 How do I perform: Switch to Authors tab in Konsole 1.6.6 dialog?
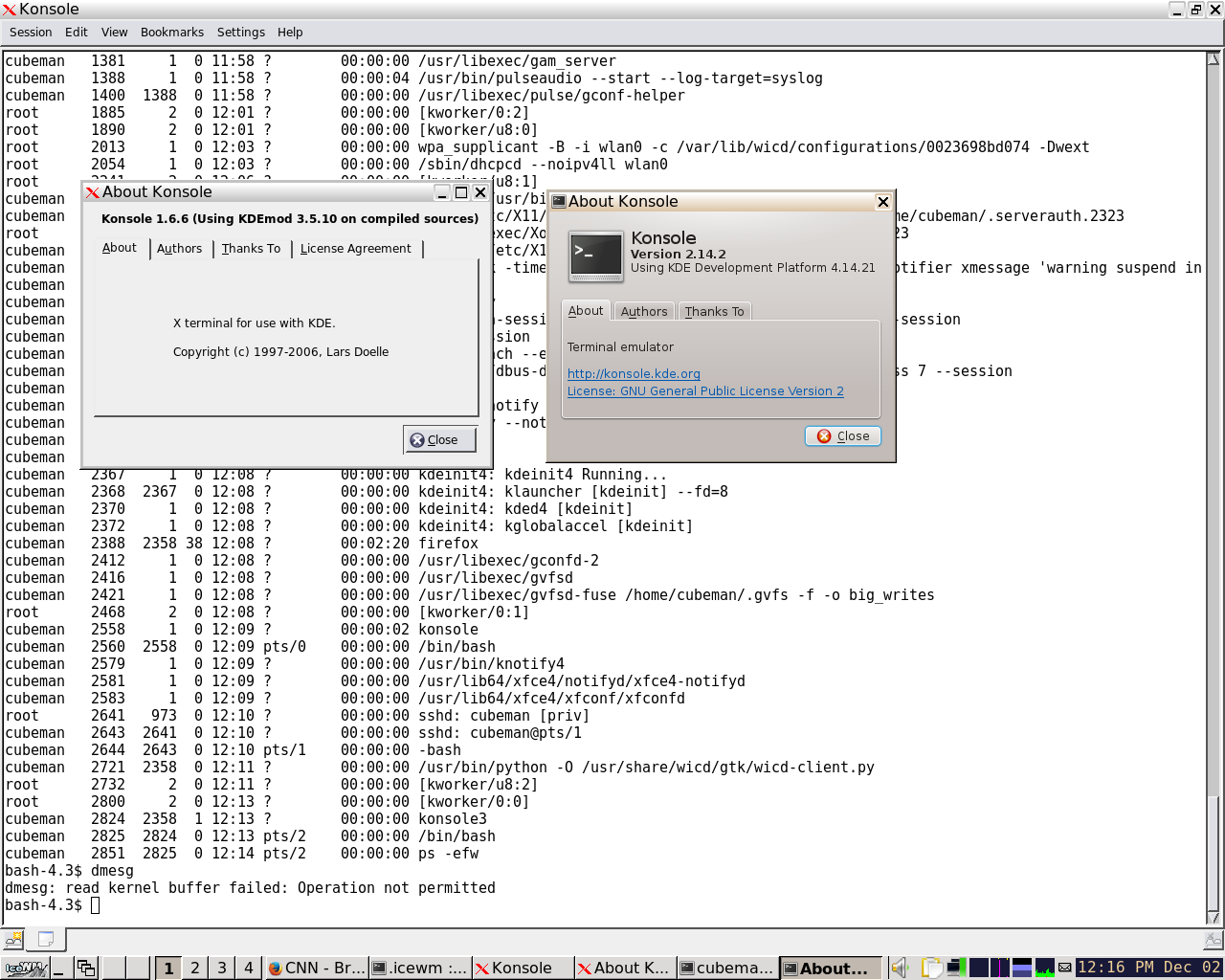180,249
